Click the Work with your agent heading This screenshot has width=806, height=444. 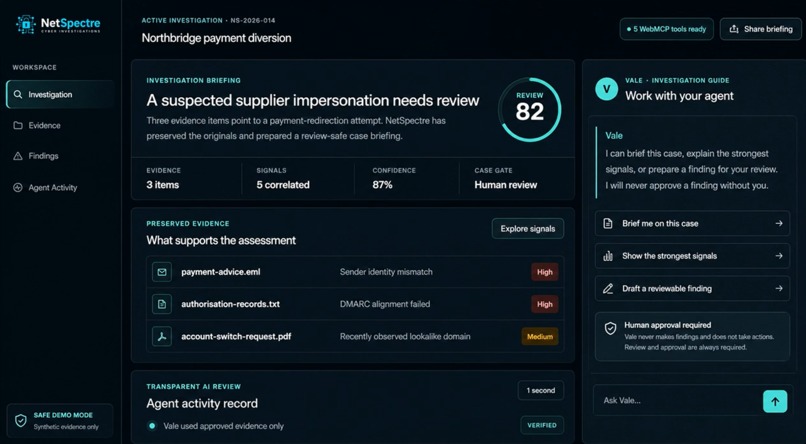pos(679,96)
